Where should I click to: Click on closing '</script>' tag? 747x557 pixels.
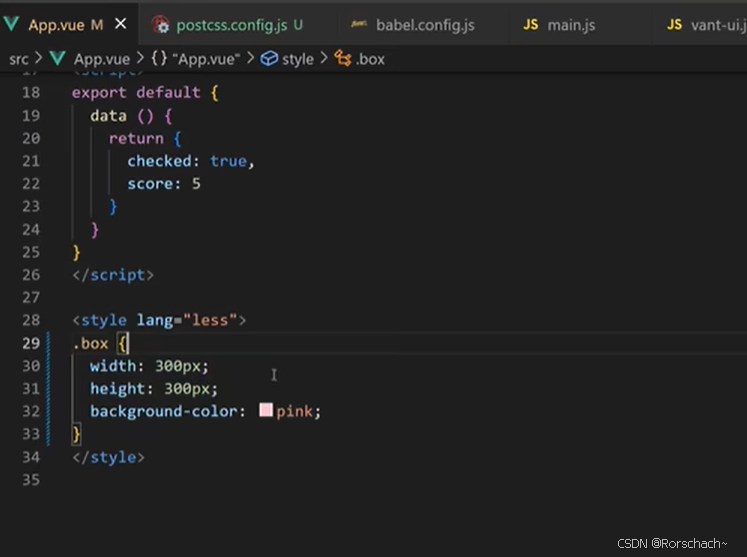click(x=113, y=275)
